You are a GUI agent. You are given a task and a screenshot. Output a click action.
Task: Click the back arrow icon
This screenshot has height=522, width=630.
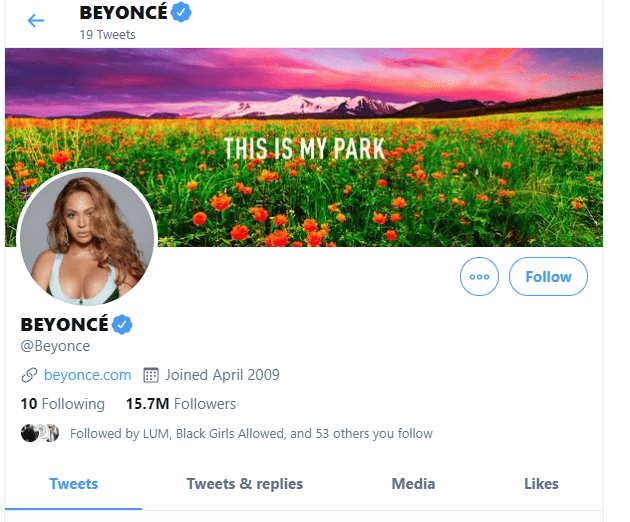(36, 20)
